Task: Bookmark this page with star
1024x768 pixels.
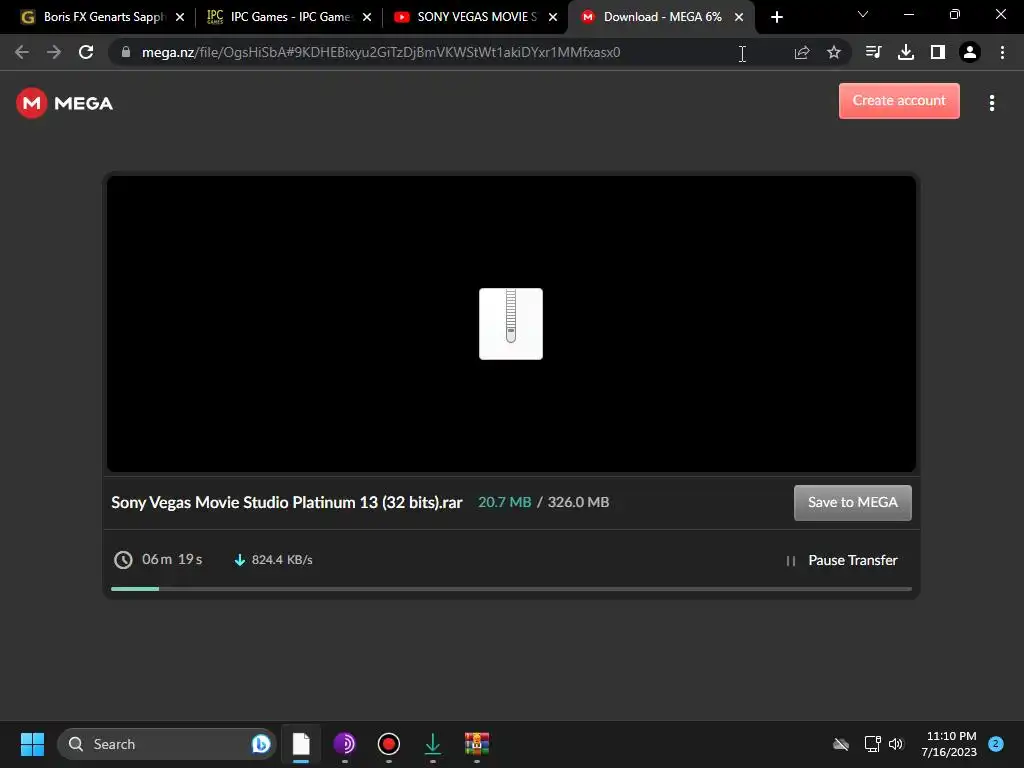Action: coord(834,52)
